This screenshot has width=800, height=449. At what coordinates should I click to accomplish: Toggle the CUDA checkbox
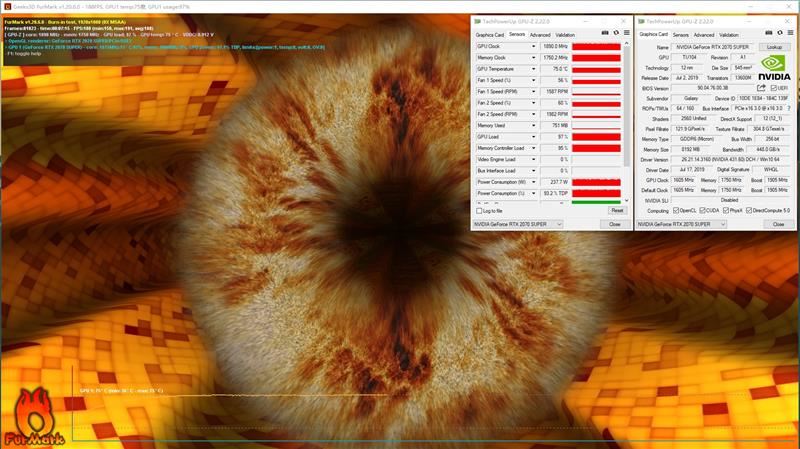703,210
